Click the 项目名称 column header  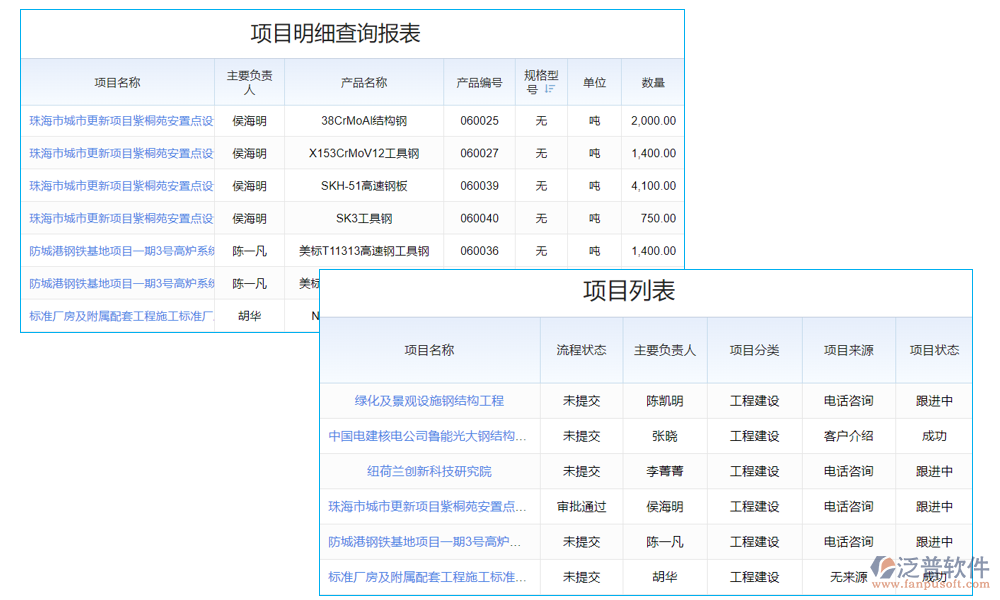(x=118, y=83)
